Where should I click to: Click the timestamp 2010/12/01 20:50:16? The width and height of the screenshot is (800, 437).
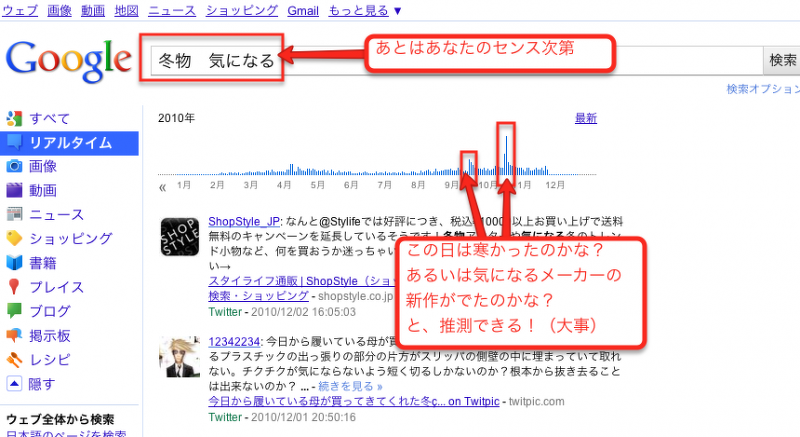click(x=303, y=417)
